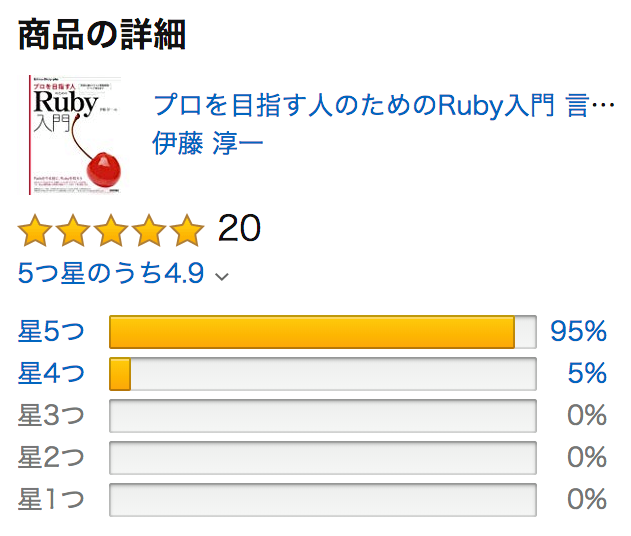Filter reviews by 星4つ label

(51, 373)
